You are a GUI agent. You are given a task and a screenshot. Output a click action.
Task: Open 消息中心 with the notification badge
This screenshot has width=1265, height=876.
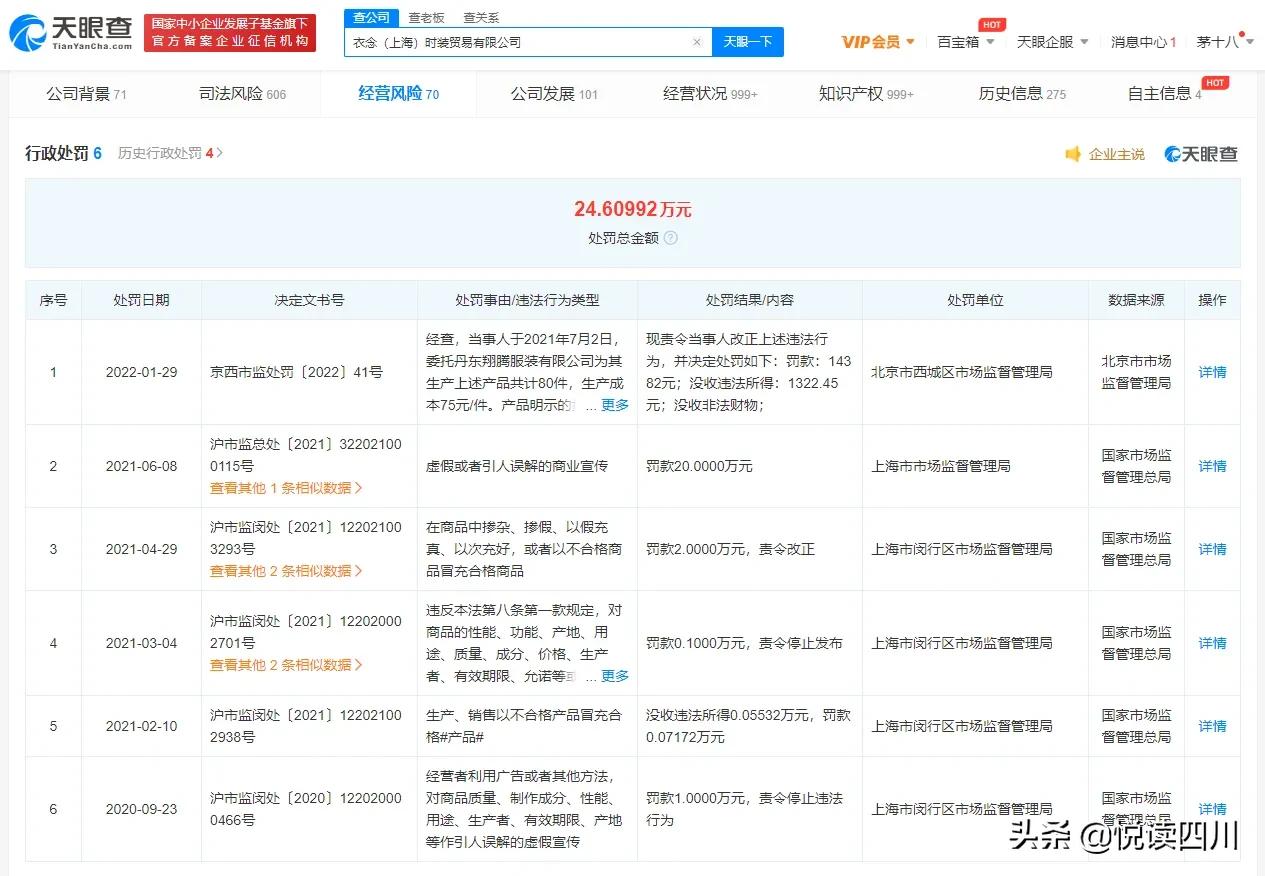1143,43
